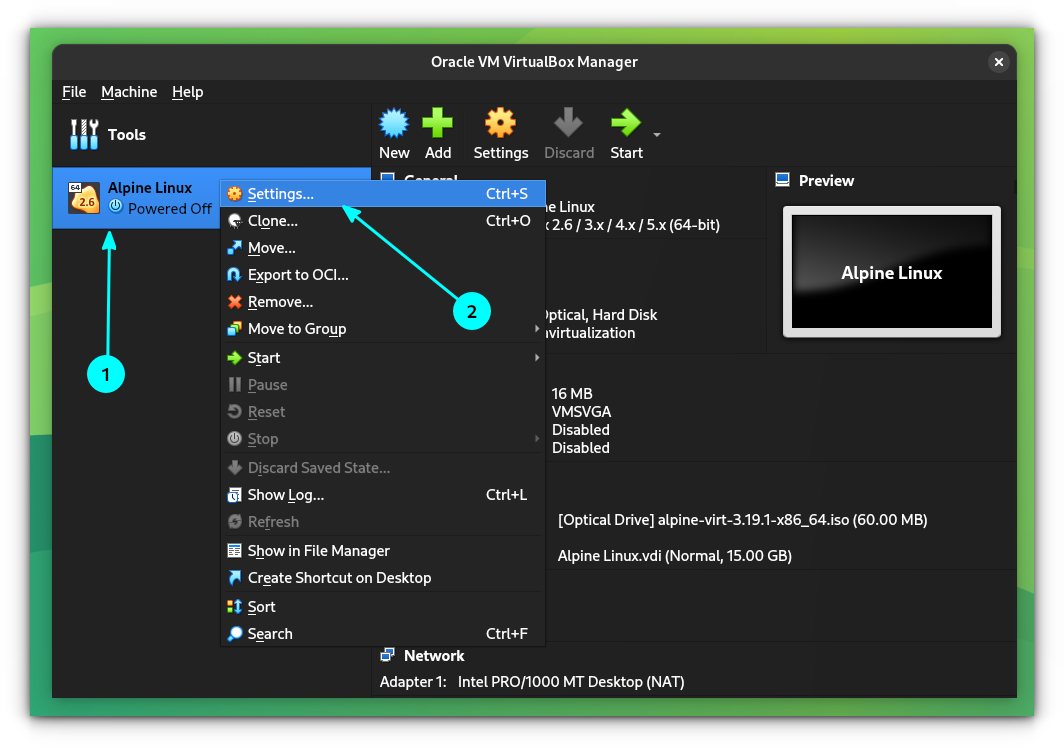Click the Tools wrench icon

(83, 133)
